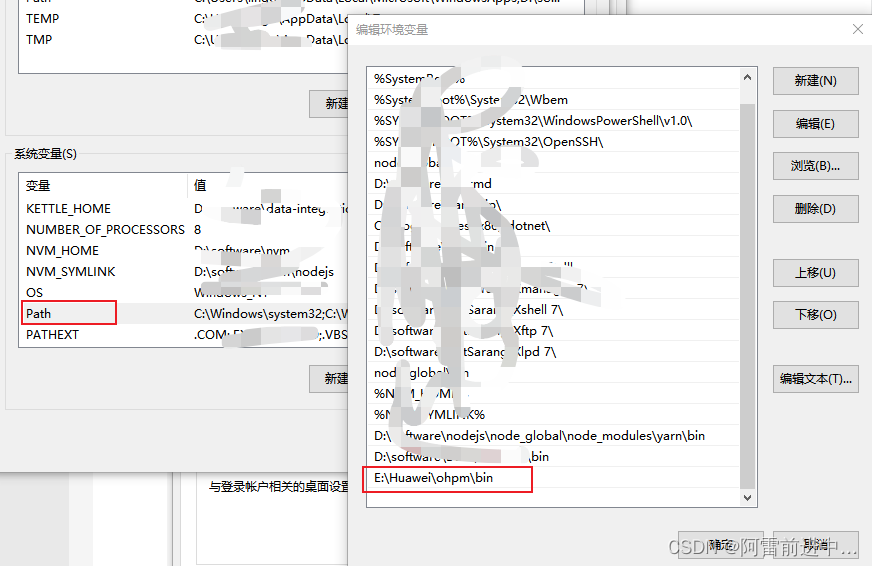
Task: Click 新建 button under system variables
Action: click(x=329, y=379)
